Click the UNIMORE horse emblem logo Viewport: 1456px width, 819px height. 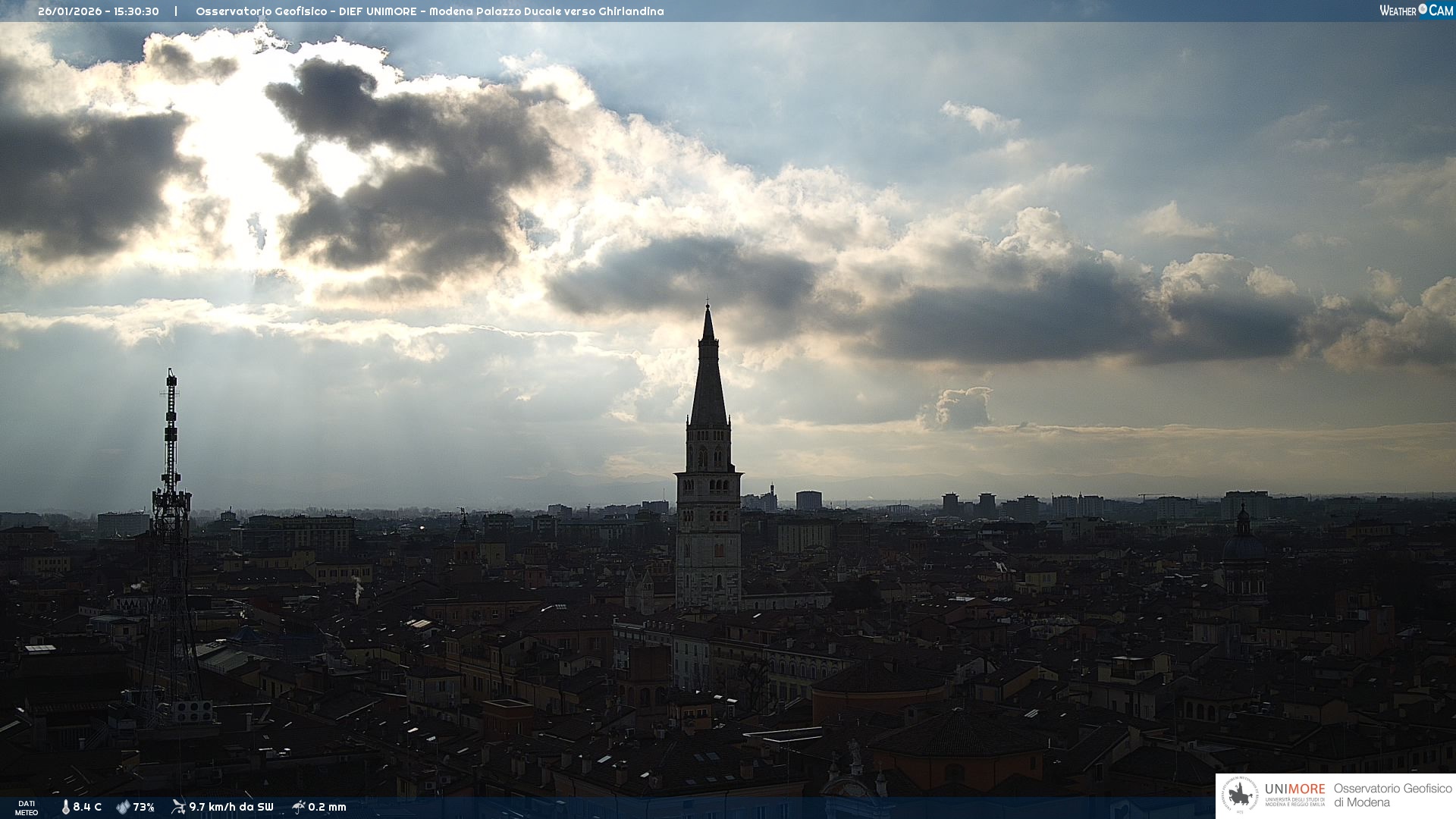pyautogui.click(x=1240, y=795)
